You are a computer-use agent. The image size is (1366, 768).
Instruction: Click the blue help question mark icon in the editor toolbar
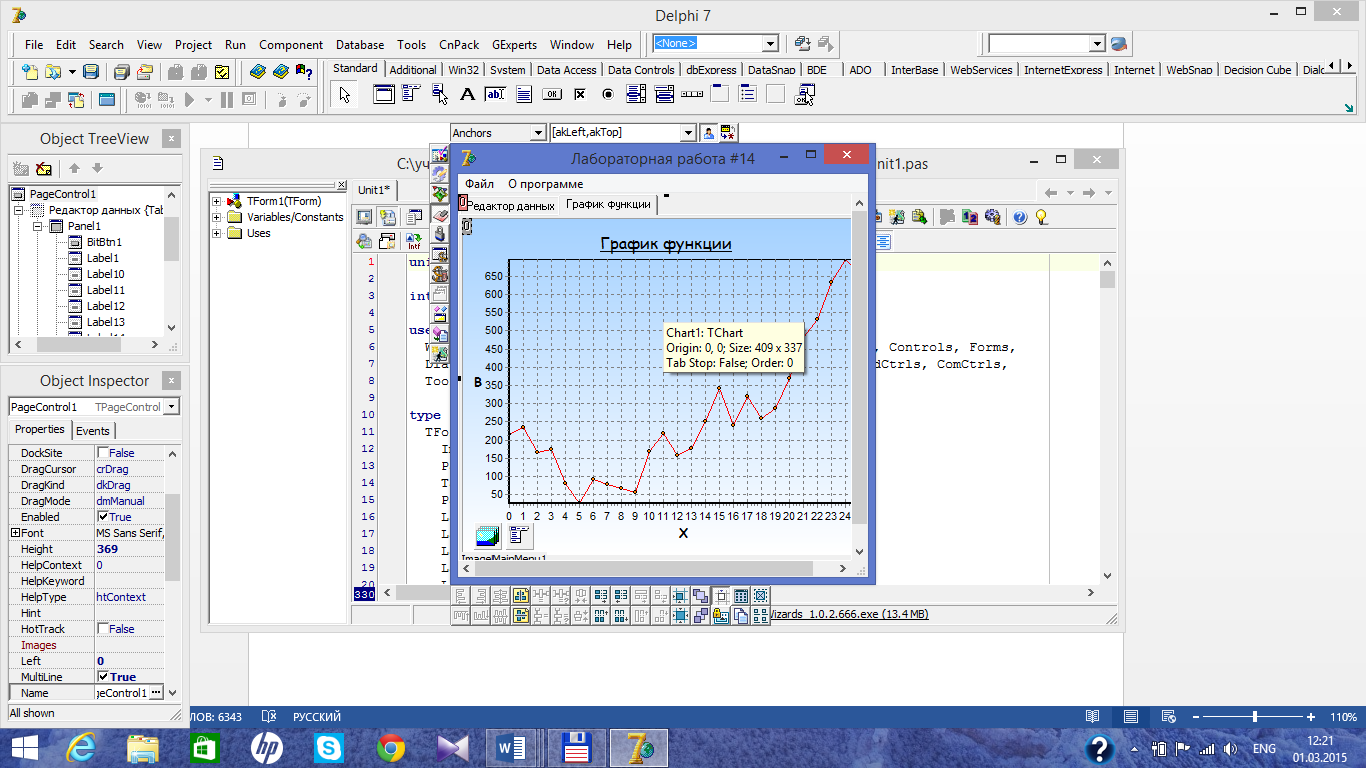coord(1020,217)
